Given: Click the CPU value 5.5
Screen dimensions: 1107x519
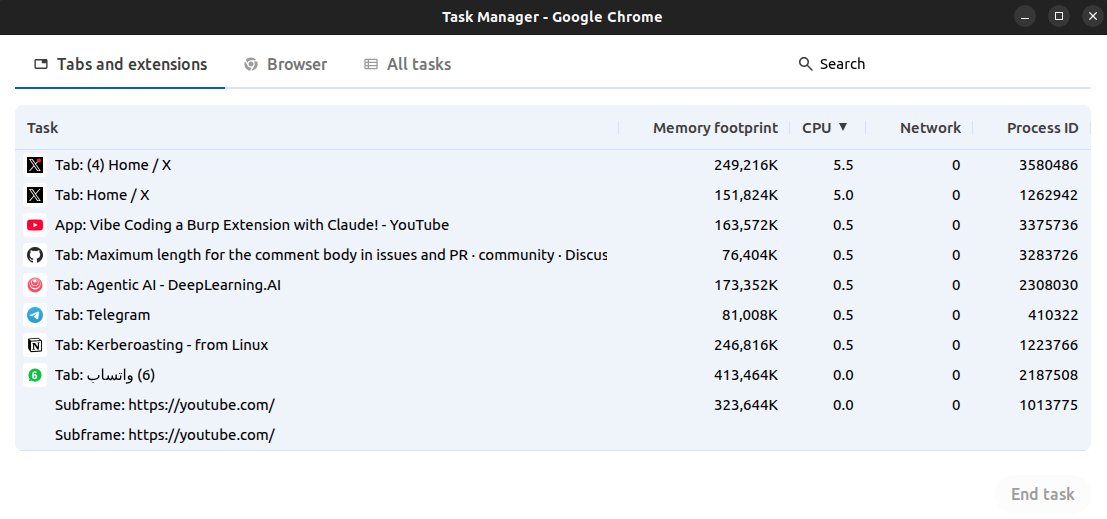Looking at the screenshot, I should (843, 165).
